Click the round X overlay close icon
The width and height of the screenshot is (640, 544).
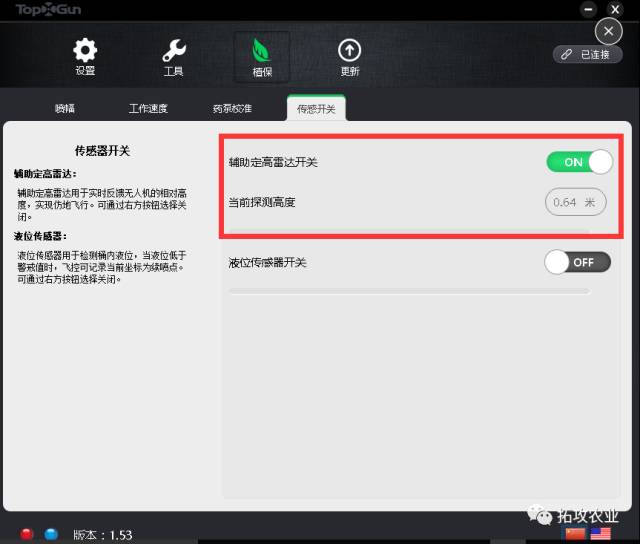pos(610,31)
